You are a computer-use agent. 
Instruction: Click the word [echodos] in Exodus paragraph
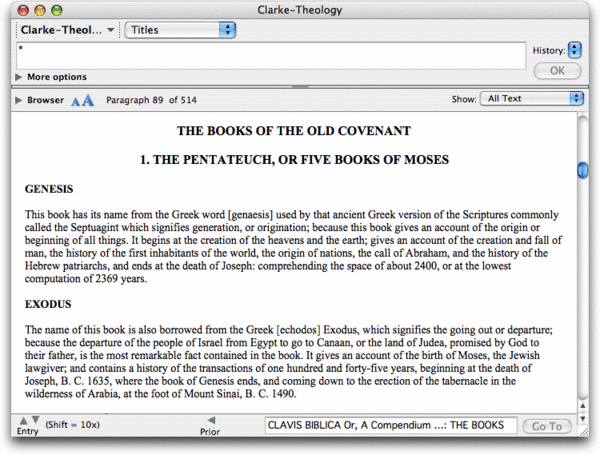(x=298, y=330)
